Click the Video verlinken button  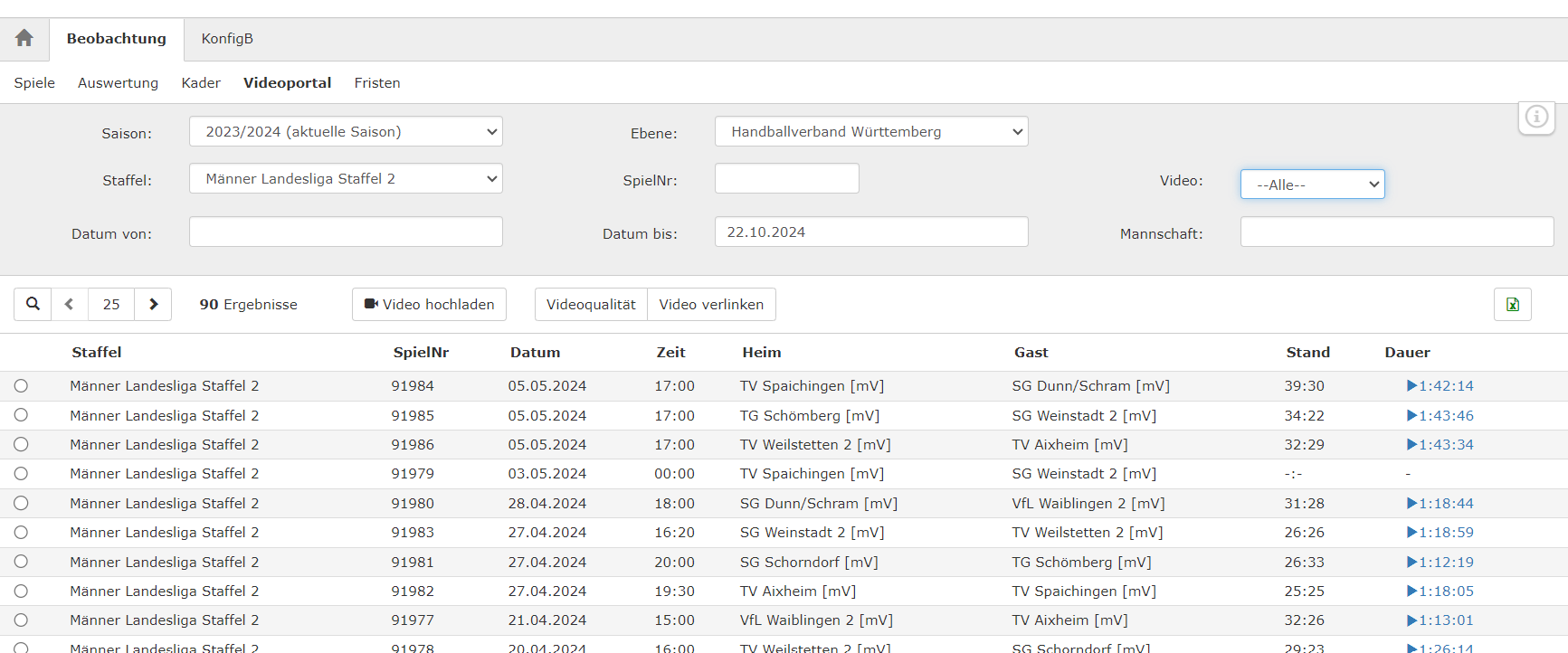click(711, 304)
